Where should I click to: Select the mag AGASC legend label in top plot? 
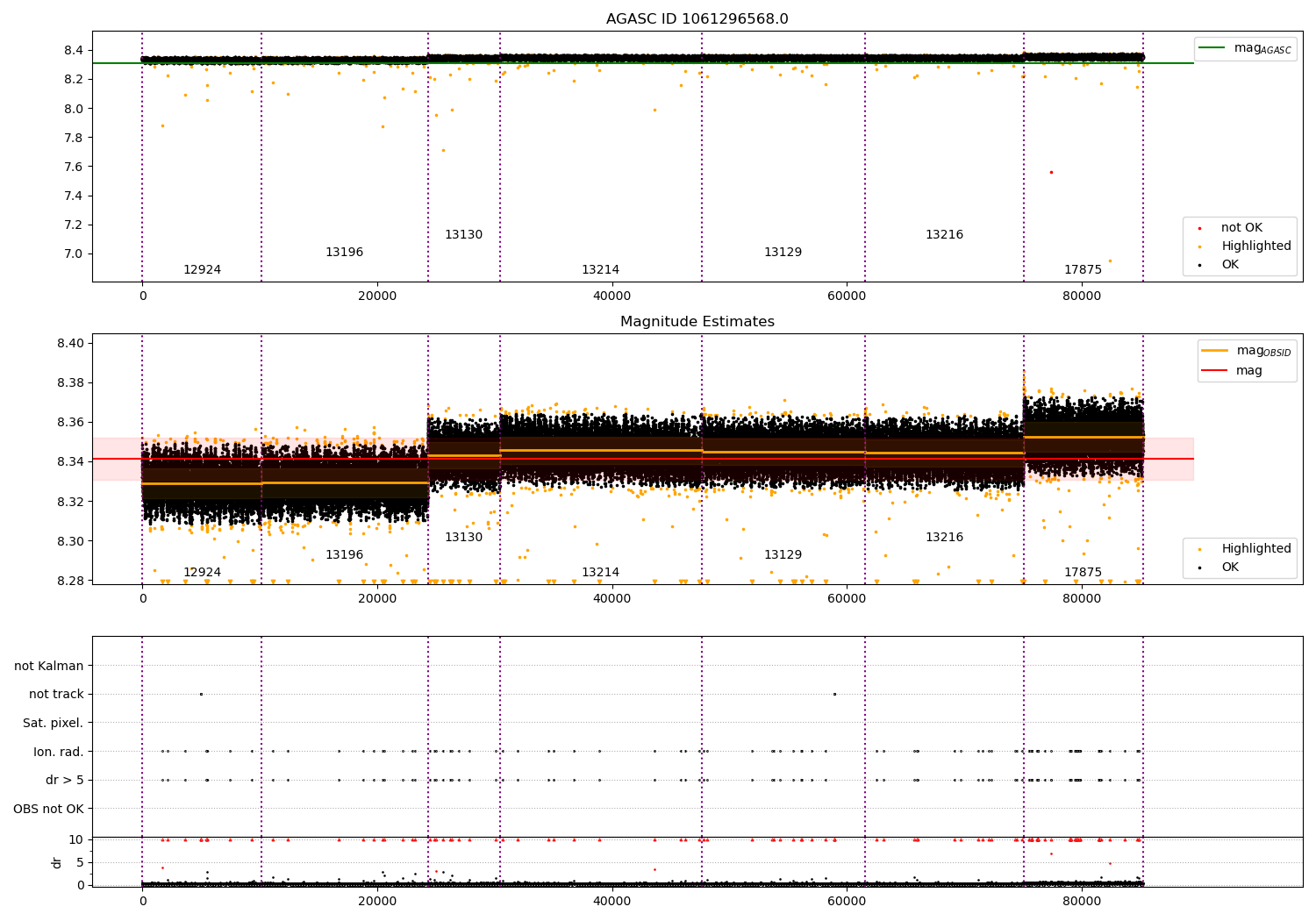click(1262, 48)
